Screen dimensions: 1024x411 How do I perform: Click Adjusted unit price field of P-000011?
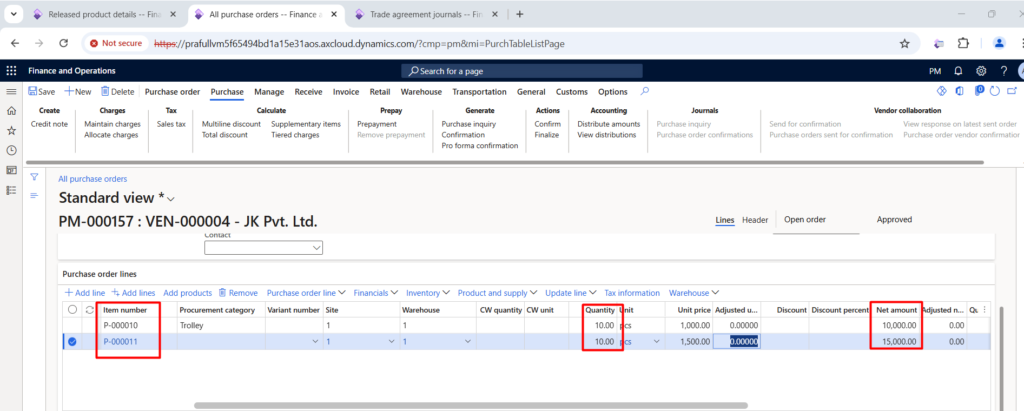click(x=736, y=341)
